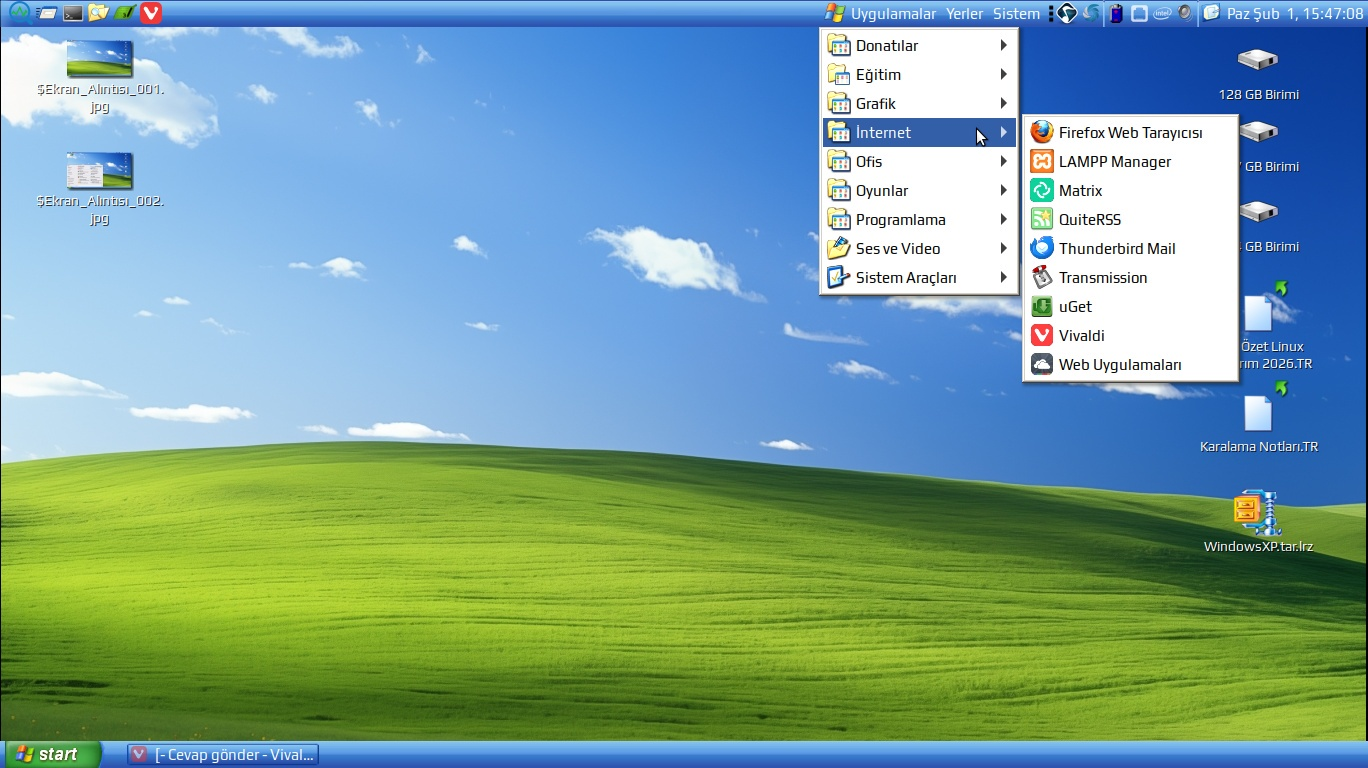The image size is (1368, 768).
Task: Open the system monitor launcher in top panel
Action: (19, 13)
